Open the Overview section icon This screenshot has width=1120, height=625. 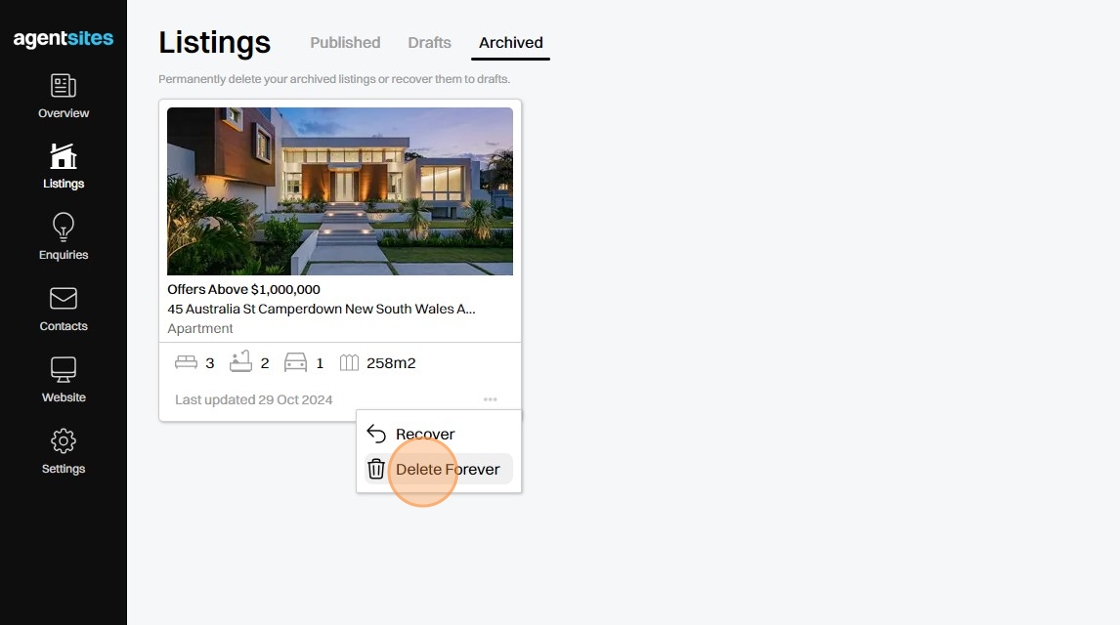click(64, 86)
